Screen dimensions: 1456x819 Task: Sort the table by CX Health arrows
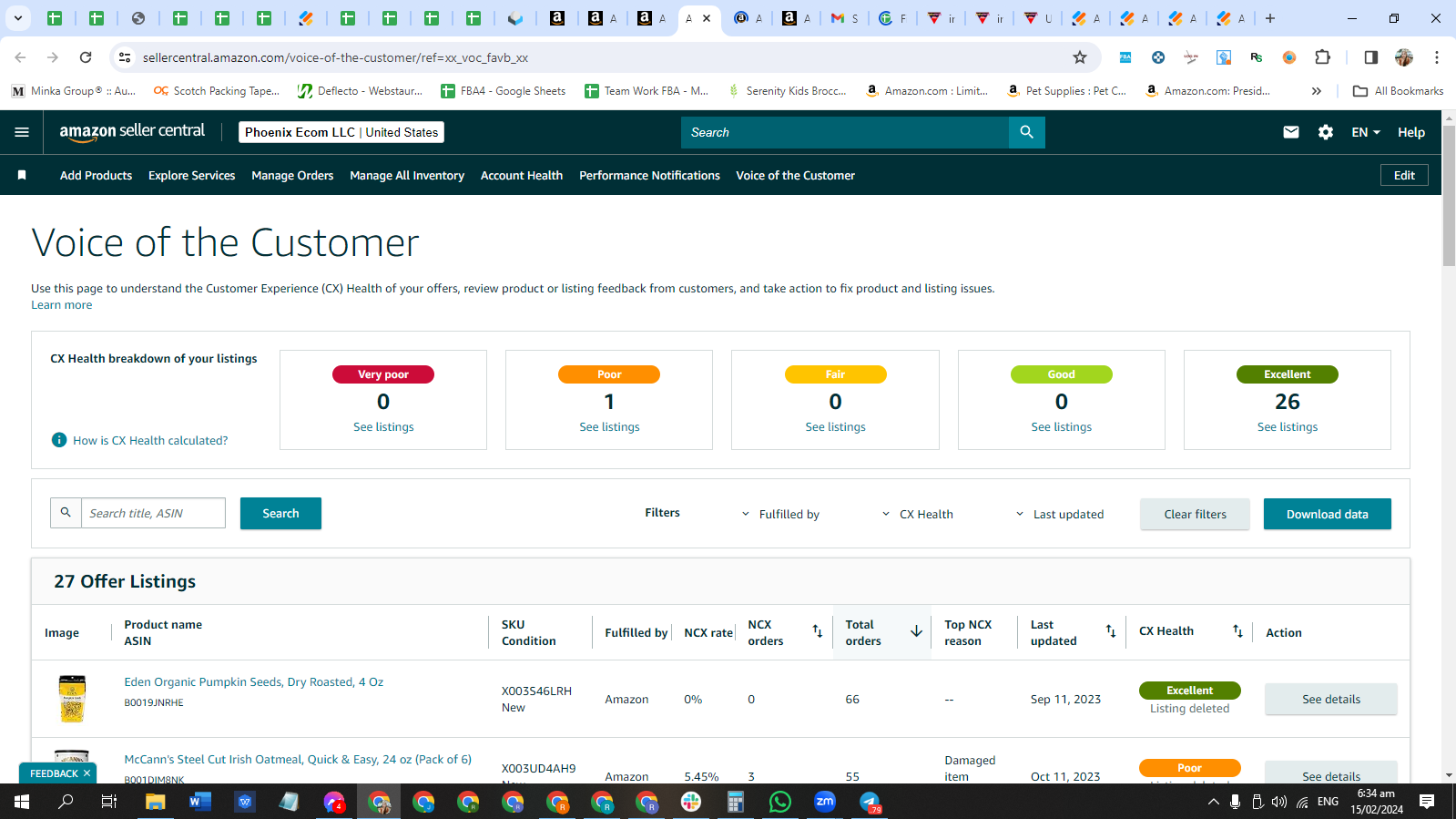[x=1237, y=631]
